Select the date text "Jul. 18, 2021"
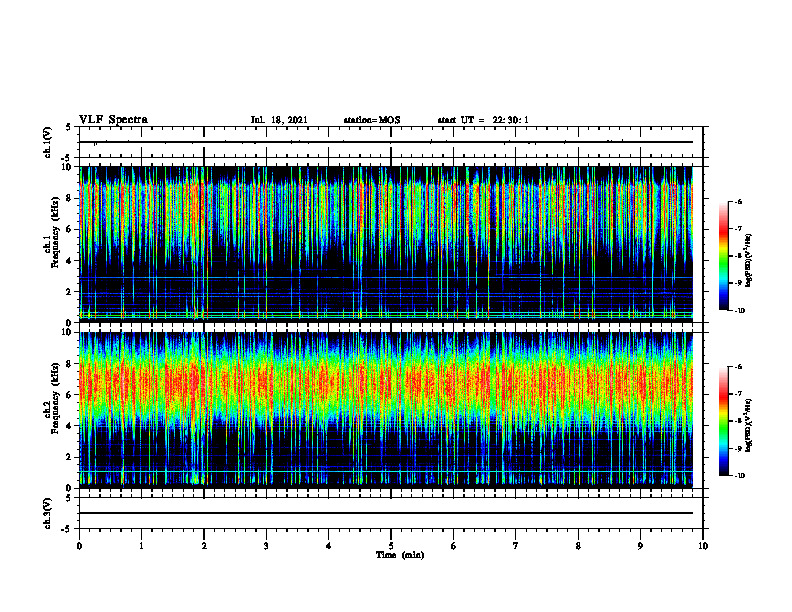 [x=279, y=120]
